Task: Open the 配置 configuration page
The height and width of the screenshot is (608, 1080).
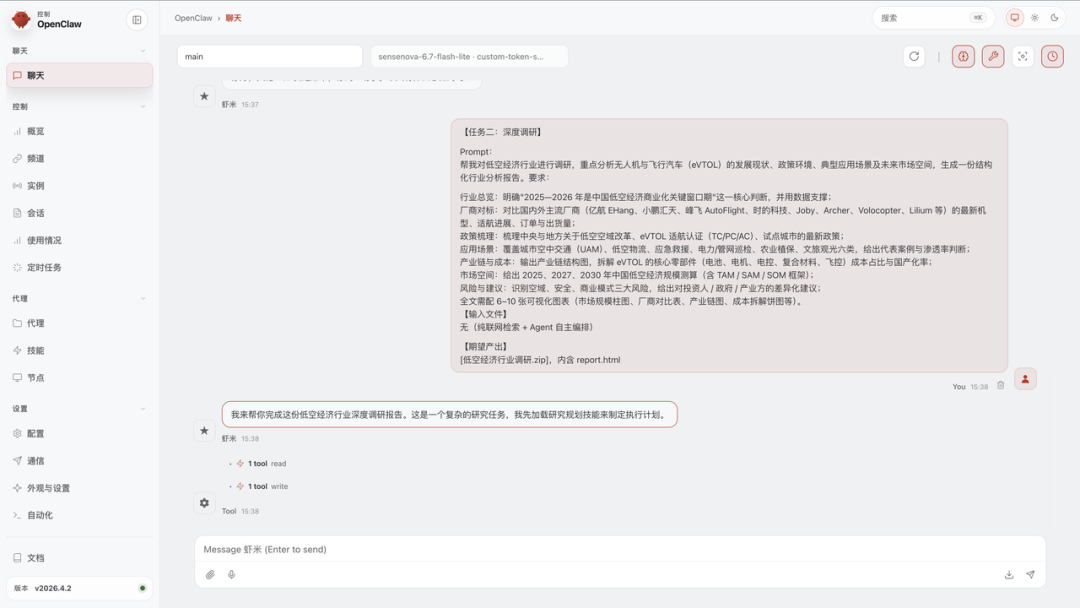Action: pyautogui.click(x=80, y=434)
